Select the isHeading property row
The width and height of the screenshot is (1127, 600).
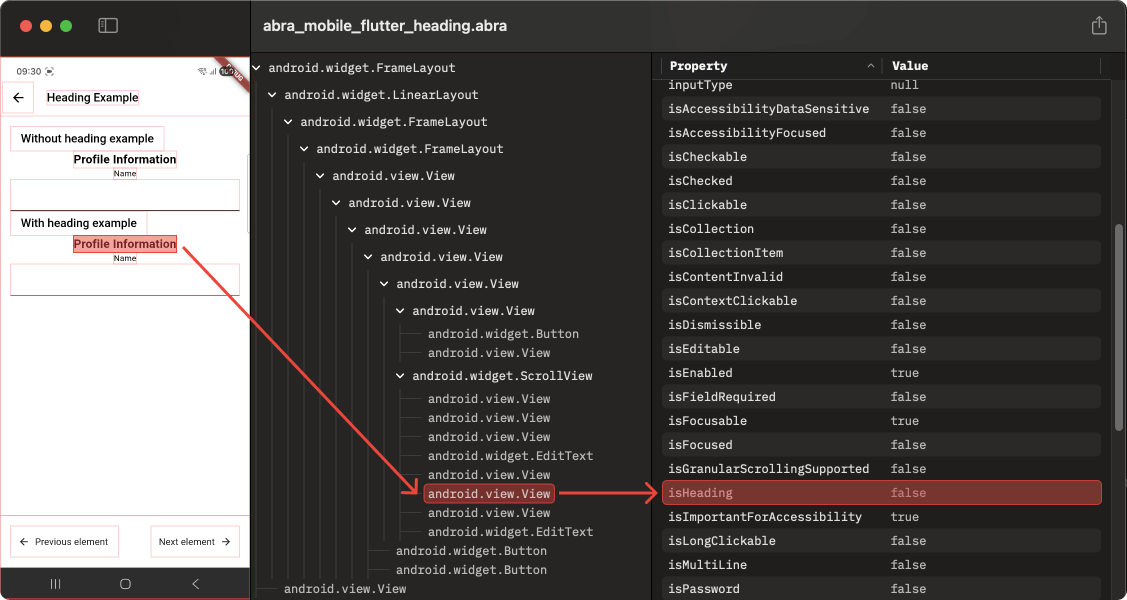[x=880, y=492]
